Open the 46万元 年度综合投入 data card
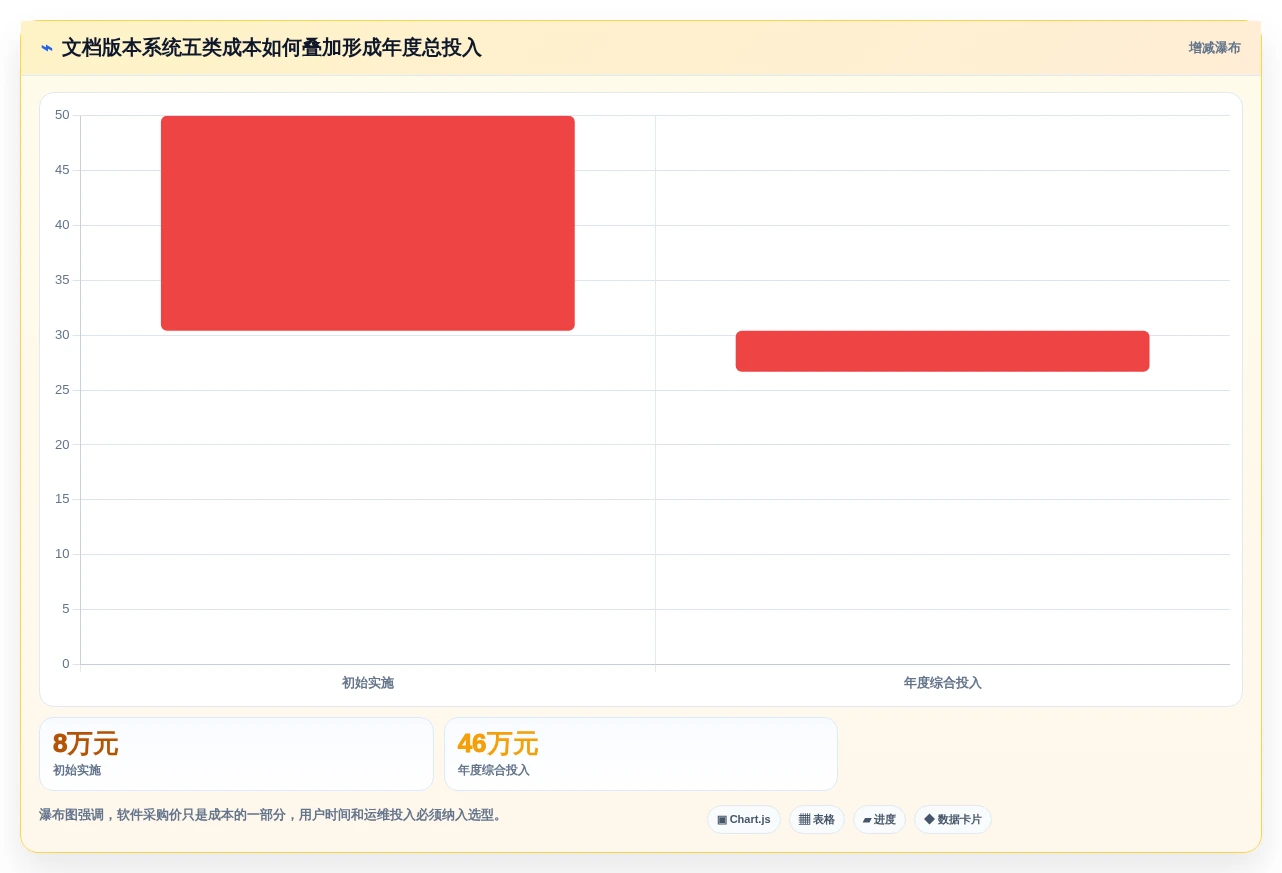Screen dimensions: 1282x873 pyautogui.click(x=641, y=754)
